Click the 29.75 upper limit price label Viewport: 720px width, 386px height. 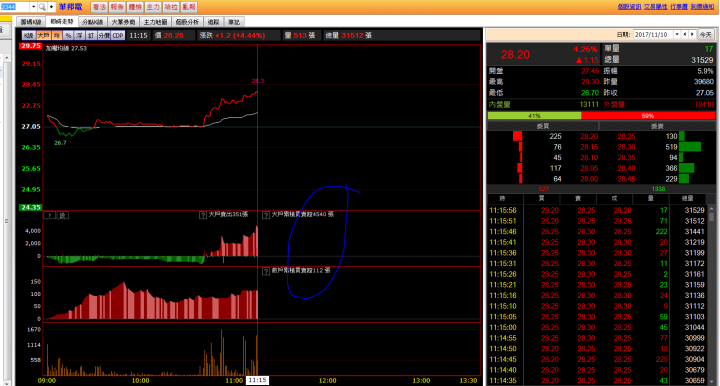pos(30,46)
